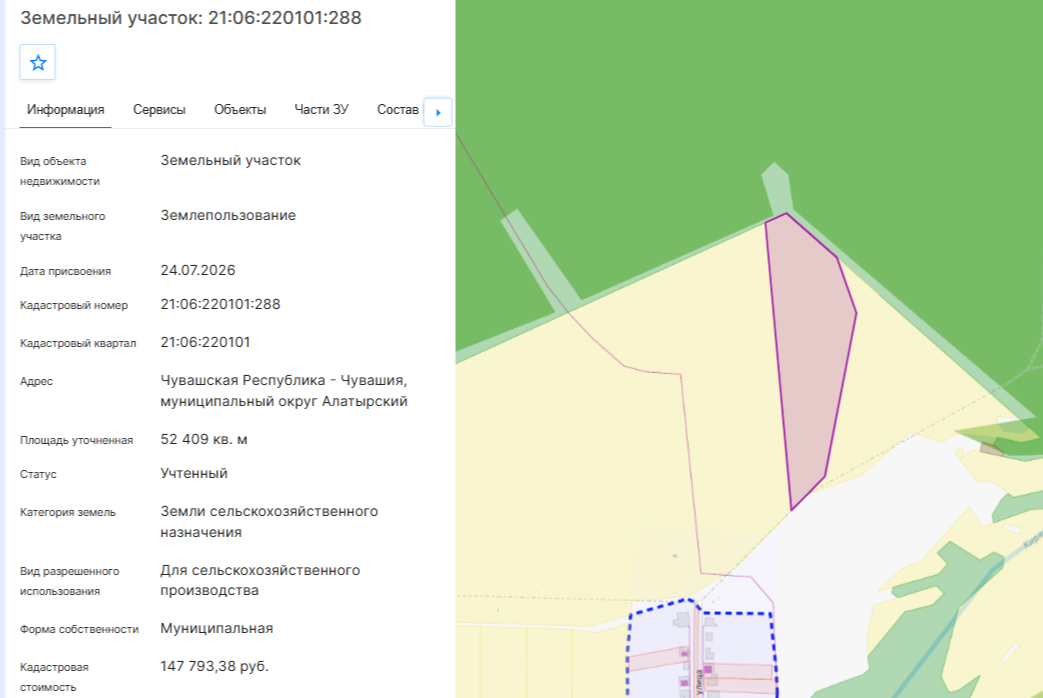The height and width of the screenshot is (698, 1043).
Task: Click the cadastral number value 21:06:220101:288
Action: coord(220,304)
